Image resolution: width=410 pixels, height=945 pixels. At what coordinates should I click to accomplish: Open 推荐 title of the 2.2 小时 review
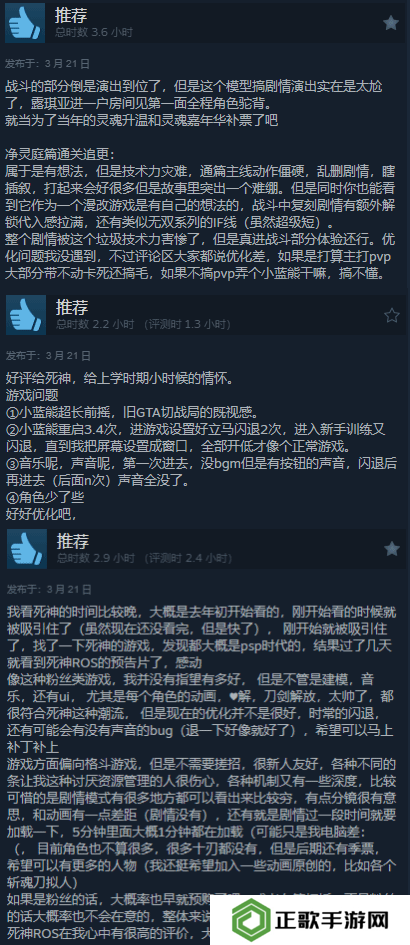(72, 308)
